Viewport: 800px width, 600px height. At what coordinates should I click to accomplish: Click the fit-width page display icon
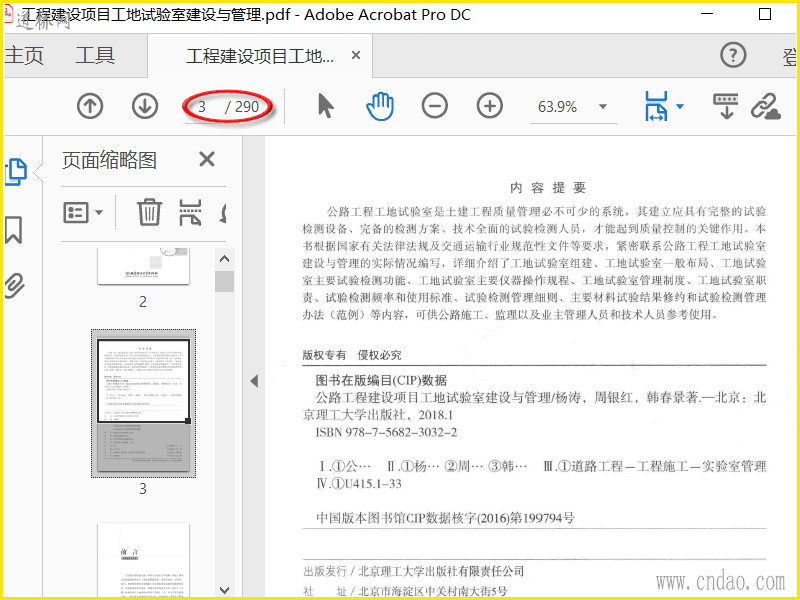click(656, 106)
